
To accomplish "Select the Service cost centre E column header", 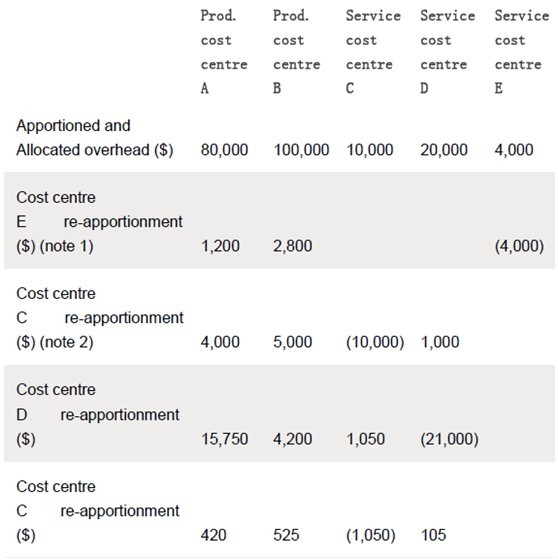I will pos(522,52).
